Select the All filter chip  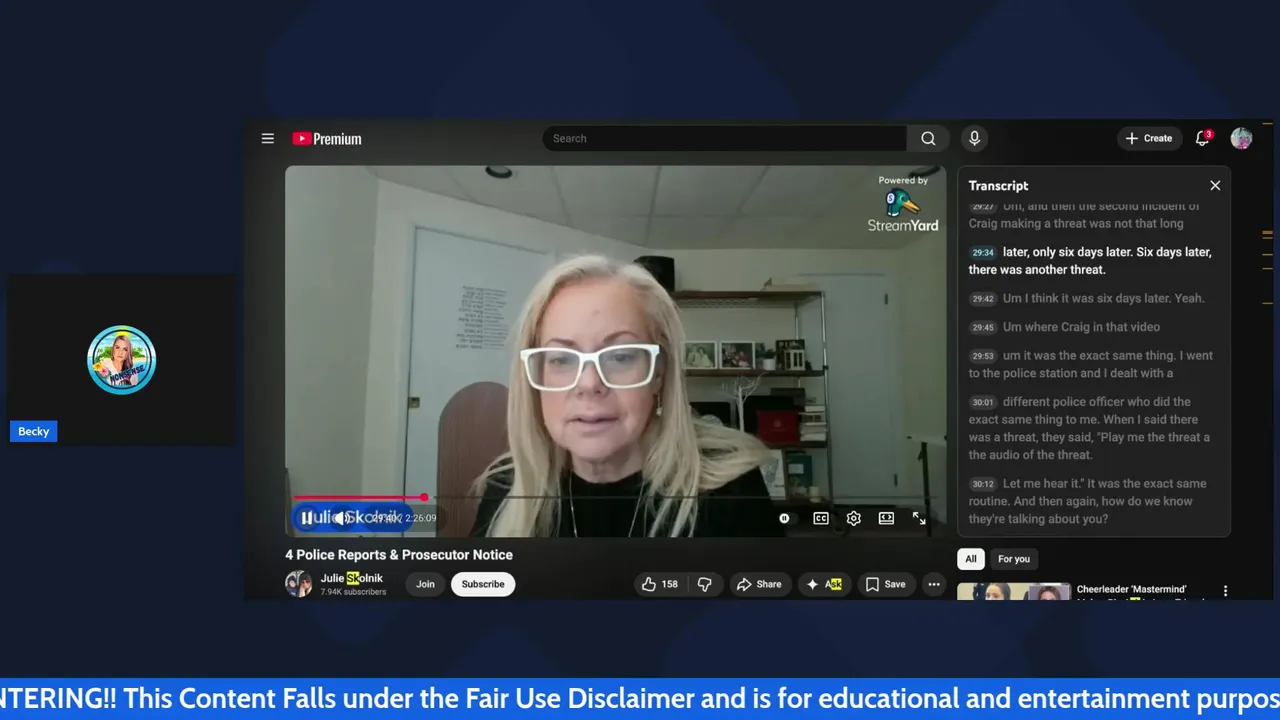970,559
